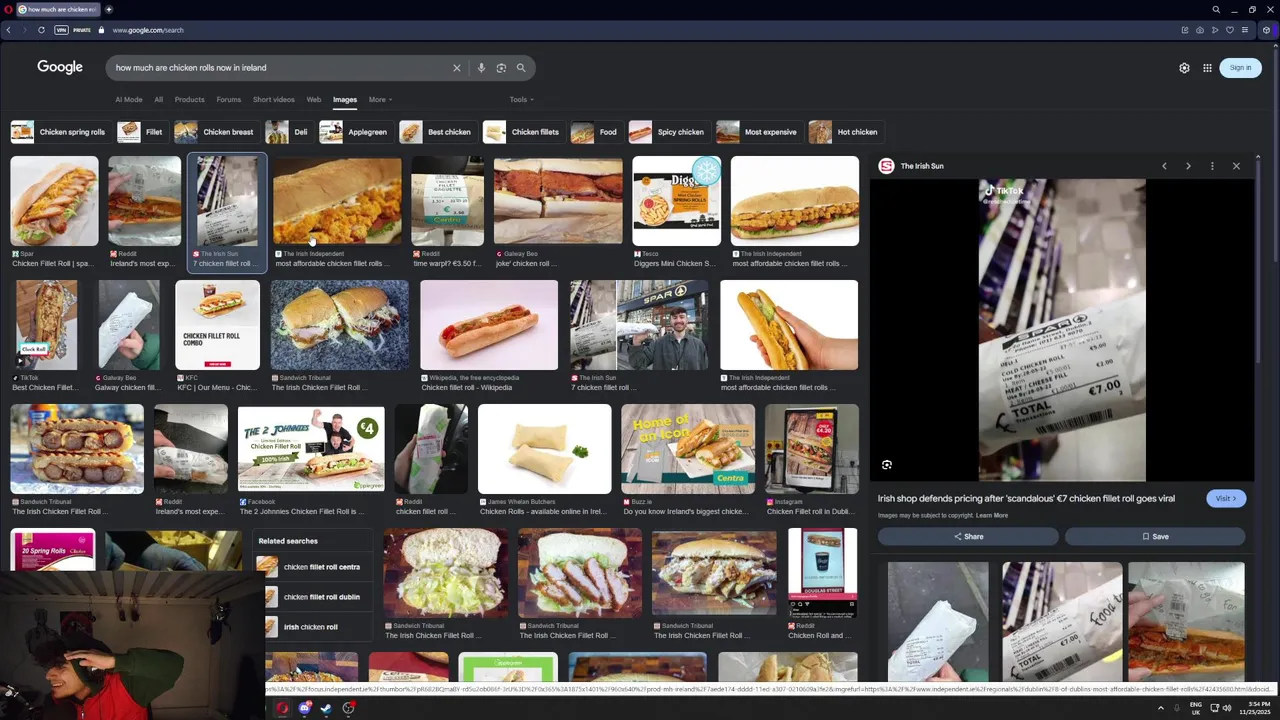This screenshot has width=1280, height=720.
Task: Go back to previous page
Action: pos(8,30)
